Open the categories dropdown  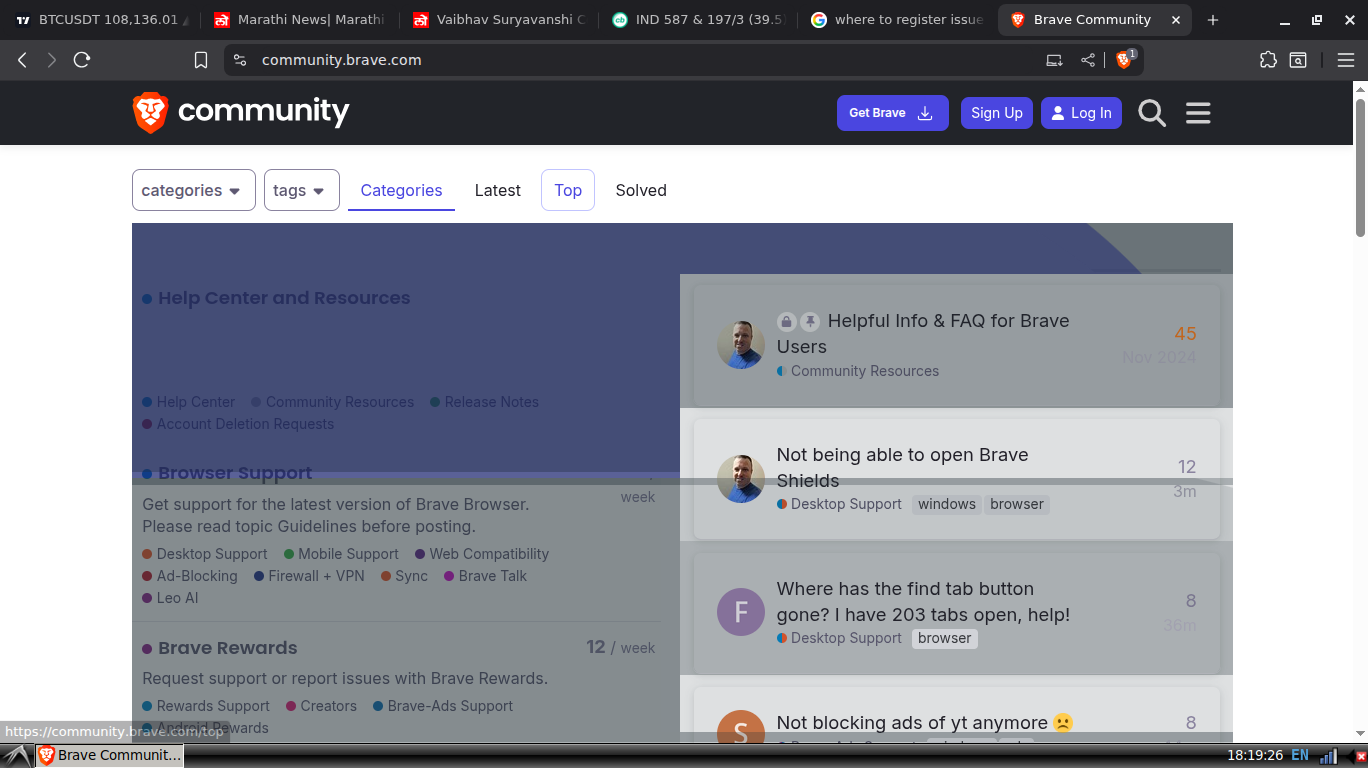[194, 190]
